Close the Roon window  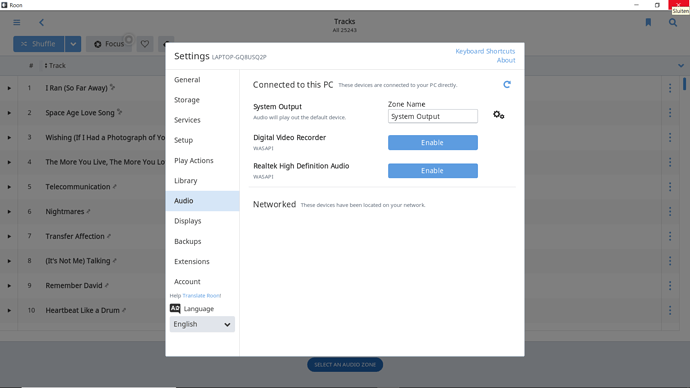pos(678,5)
